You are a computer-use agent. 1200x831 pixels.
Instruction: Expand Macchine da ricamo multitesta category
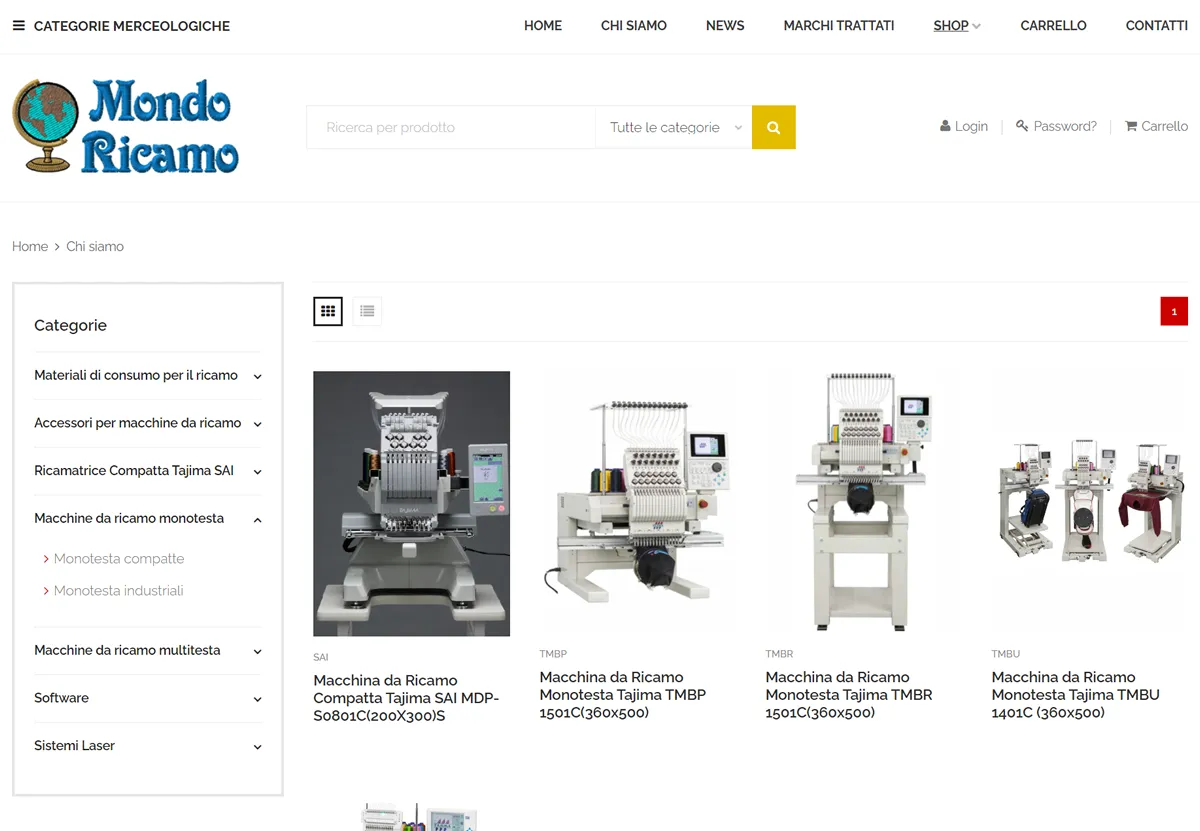(257, 651)
